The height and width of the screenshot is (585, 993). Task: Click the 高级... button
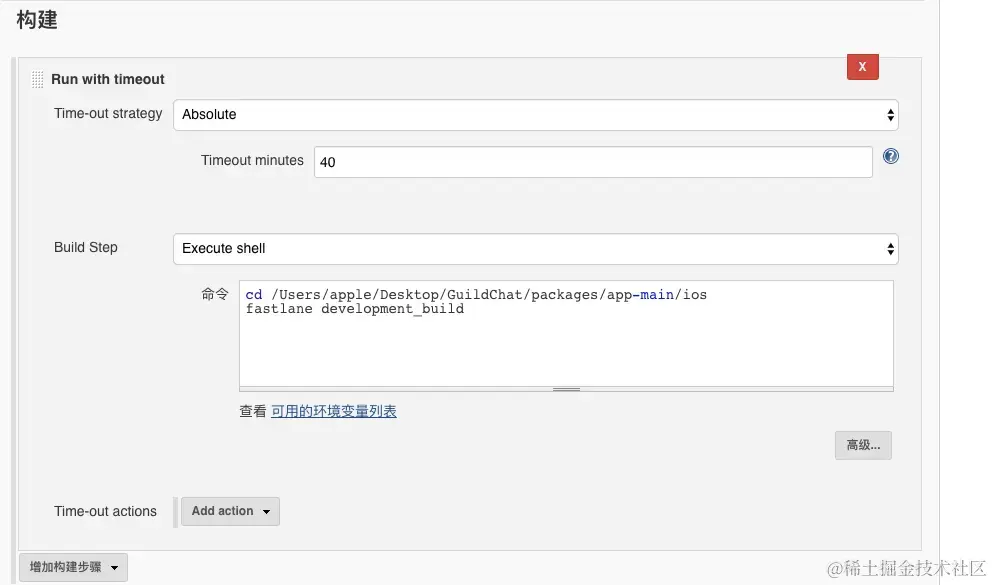click(863, 445)
